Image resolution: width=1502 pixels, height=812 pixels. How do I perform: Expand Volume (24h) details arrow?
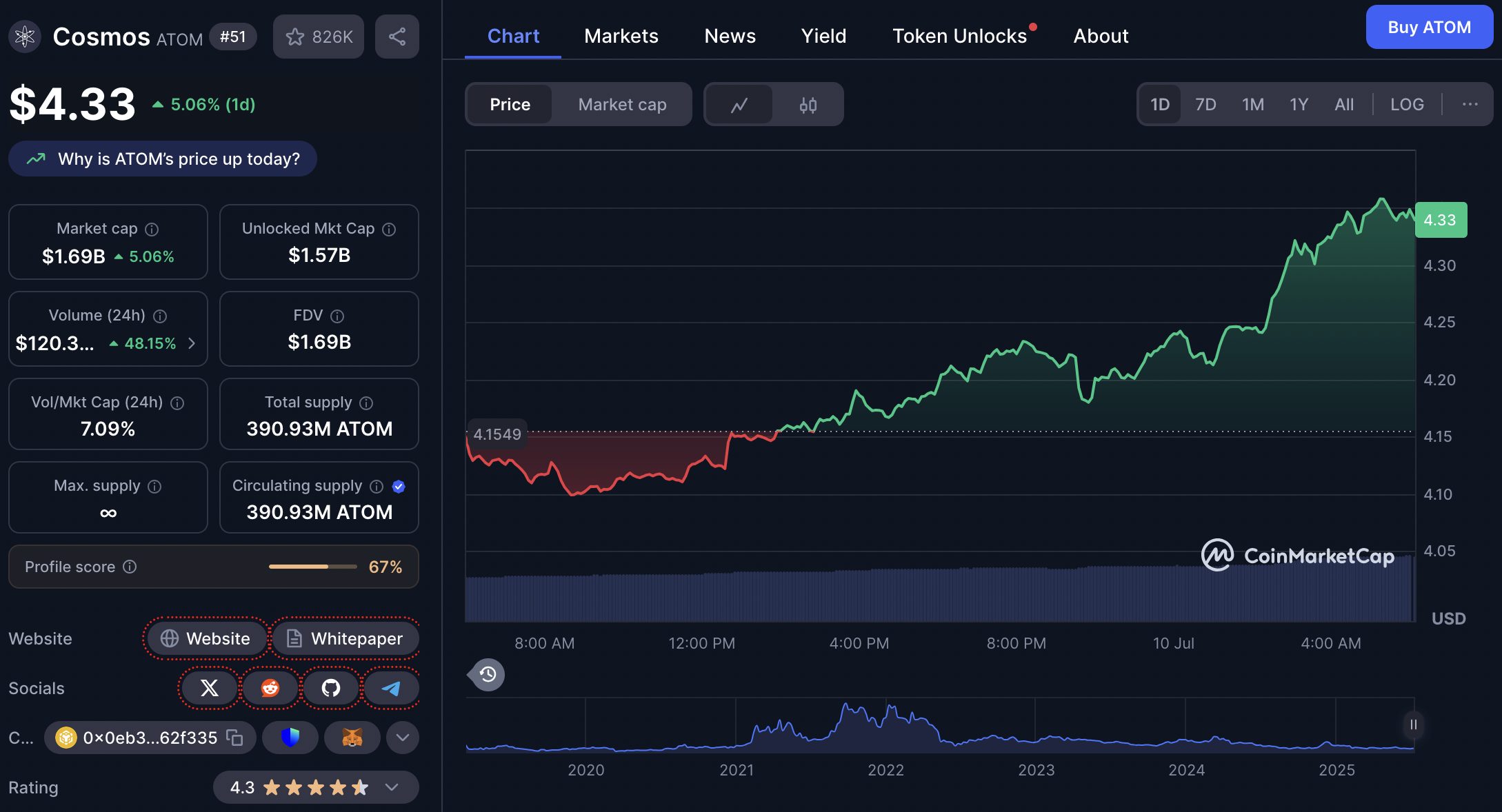pyautogui.click(x=192, y=343)
